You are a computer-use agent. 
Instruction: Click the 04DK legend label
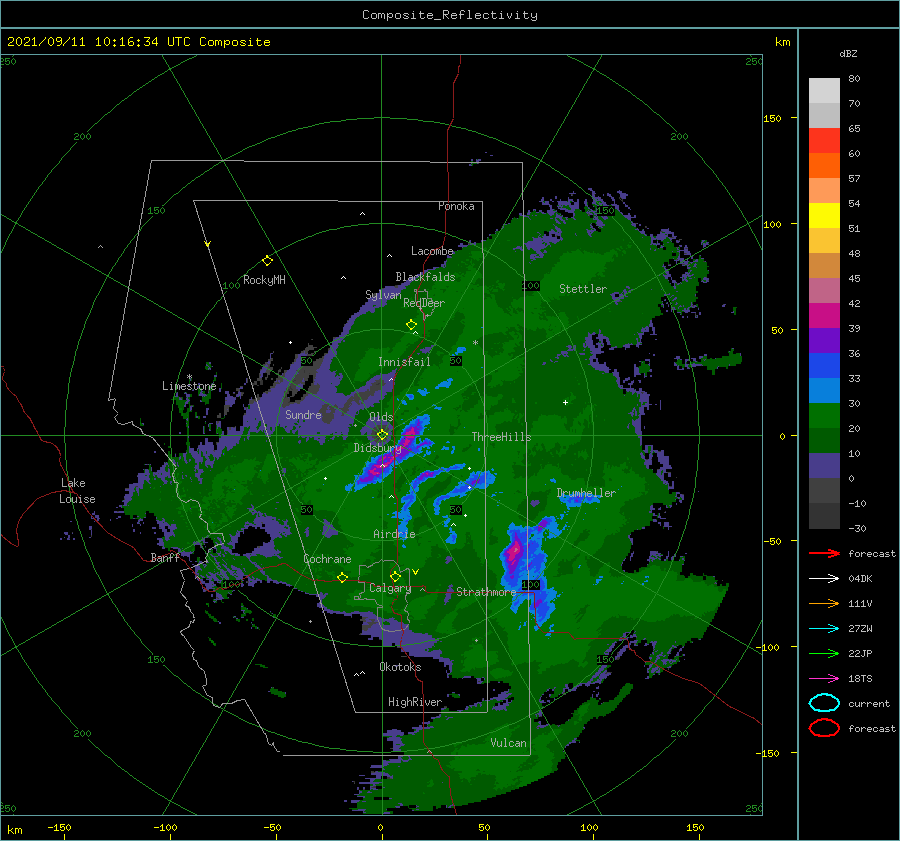click(860, 579)
